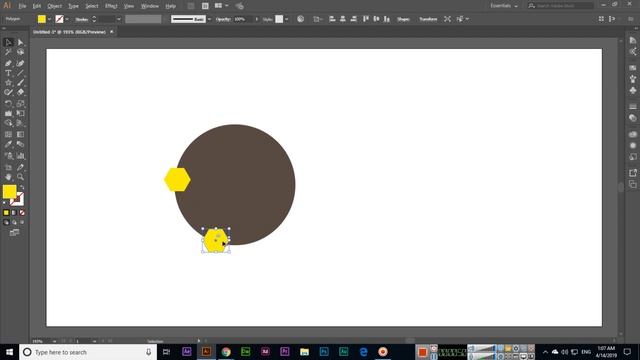Set paint mode to Gradient
640x360 pixels.
(x=14, y=213)
